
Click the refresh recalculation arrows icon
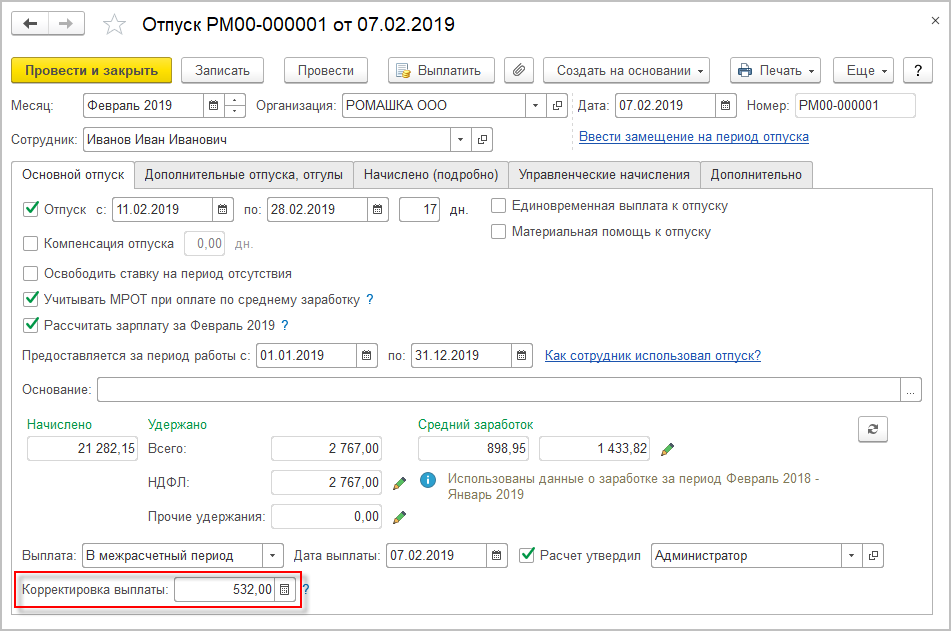click(x=873, y=428)
